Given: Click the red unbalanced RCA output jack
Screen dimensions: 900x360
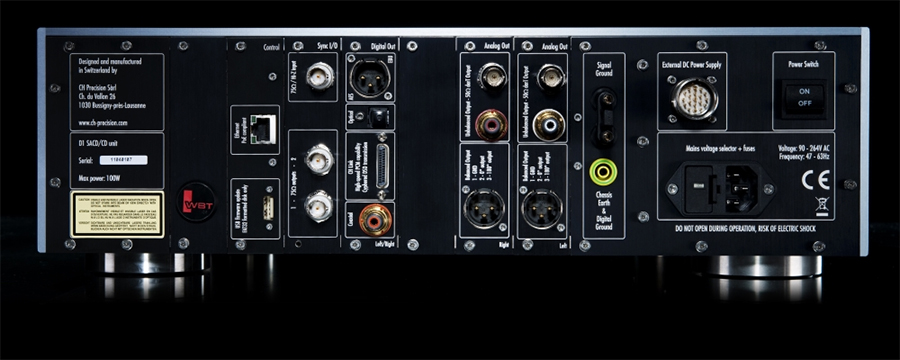Looking at the screenshot, I should coord(491,125).
